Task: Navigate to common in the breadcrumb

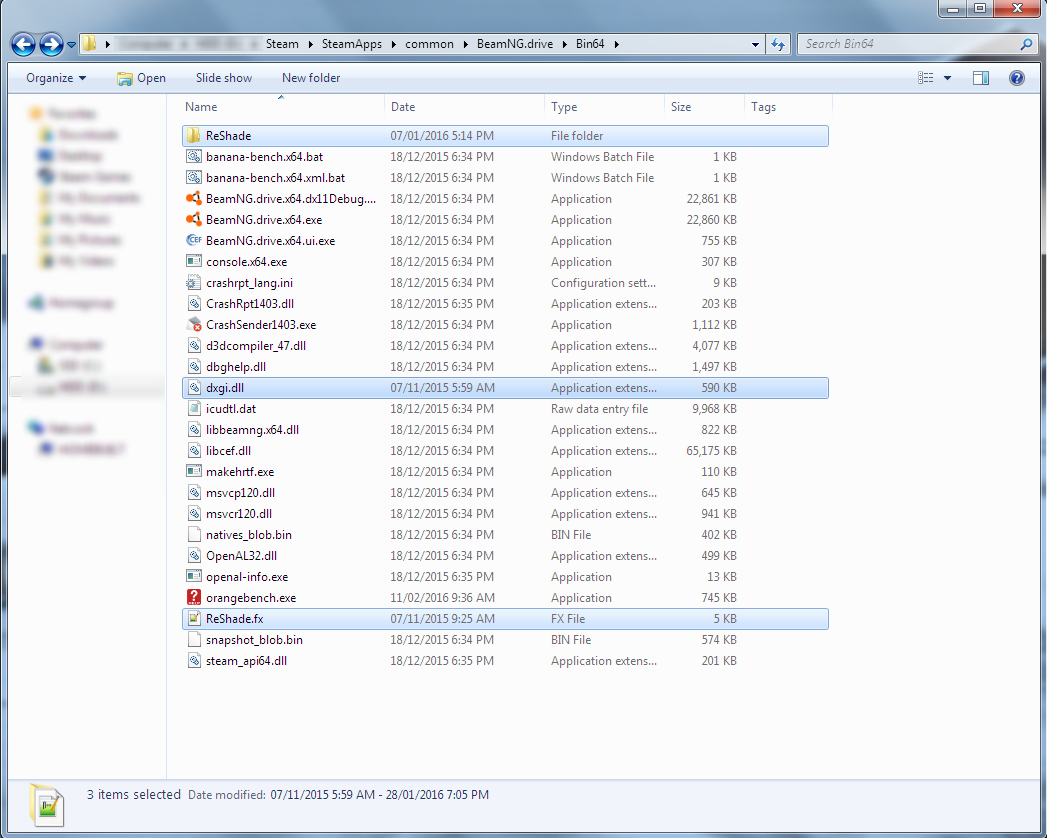Action: pyautogui.click(x=429, y=44)
